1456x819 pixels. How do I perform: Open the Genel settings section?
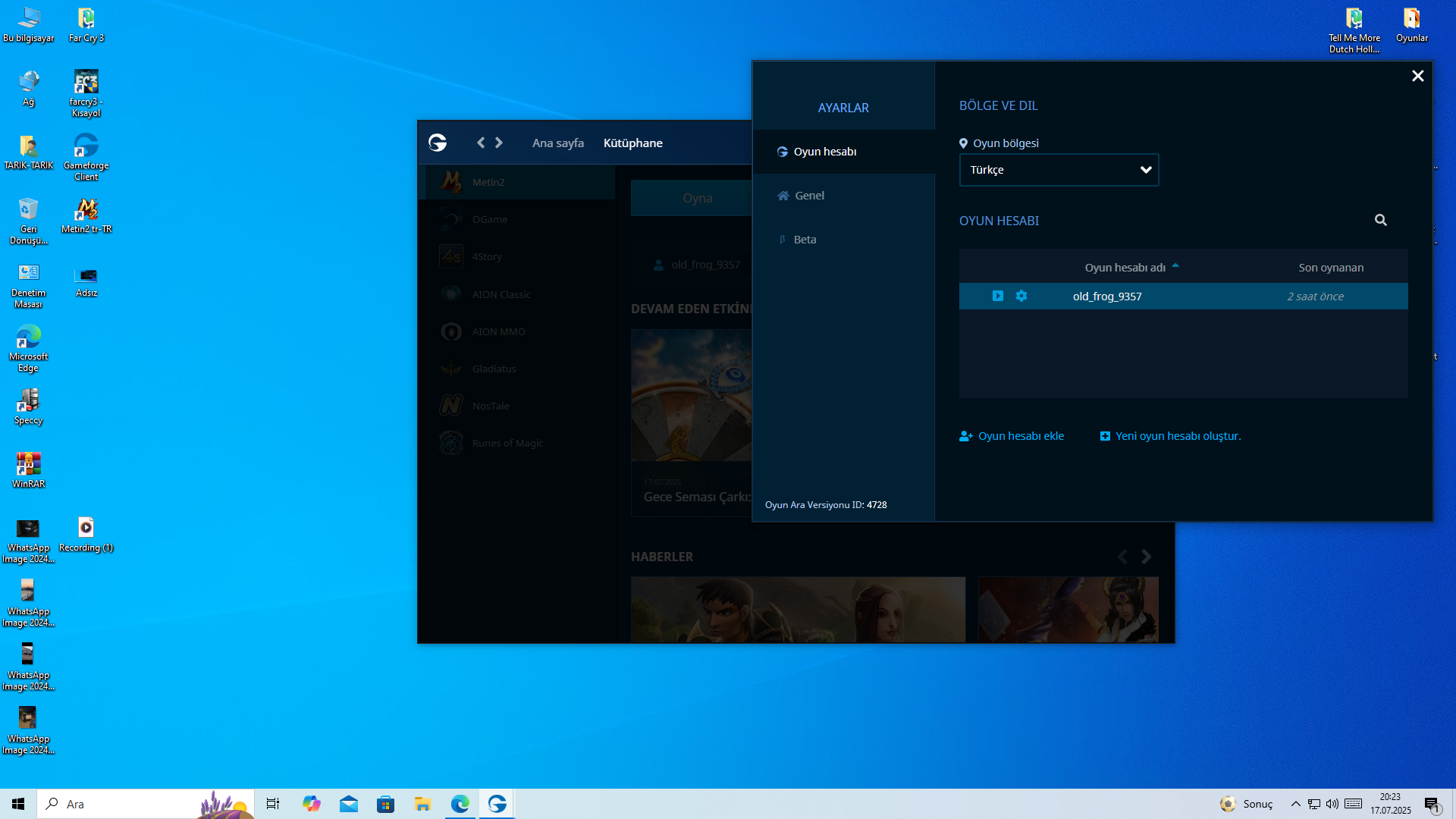click(809, 196)
